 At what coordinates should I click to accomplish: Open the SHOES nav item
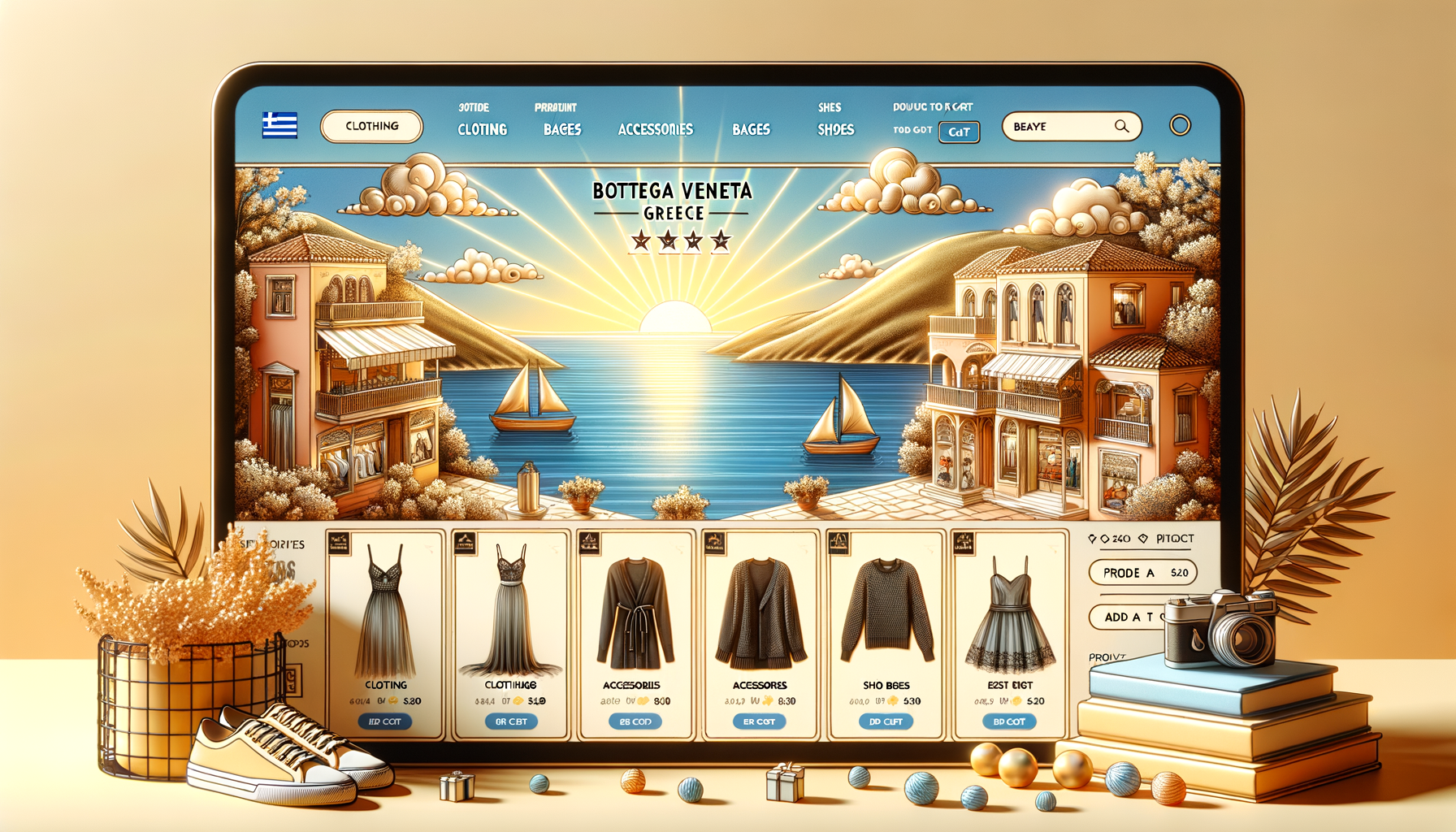pyautogui.click(x=835, y=129)
